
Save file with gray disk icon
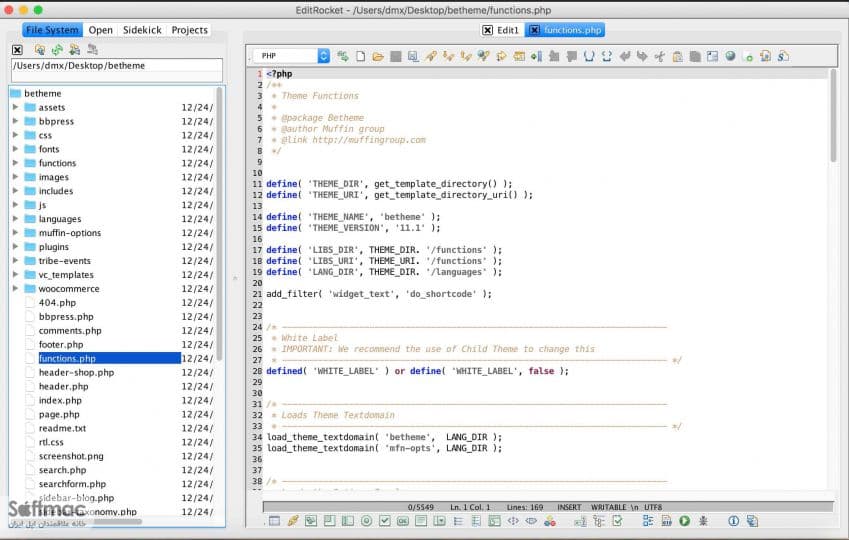click(x=396, y=56)
